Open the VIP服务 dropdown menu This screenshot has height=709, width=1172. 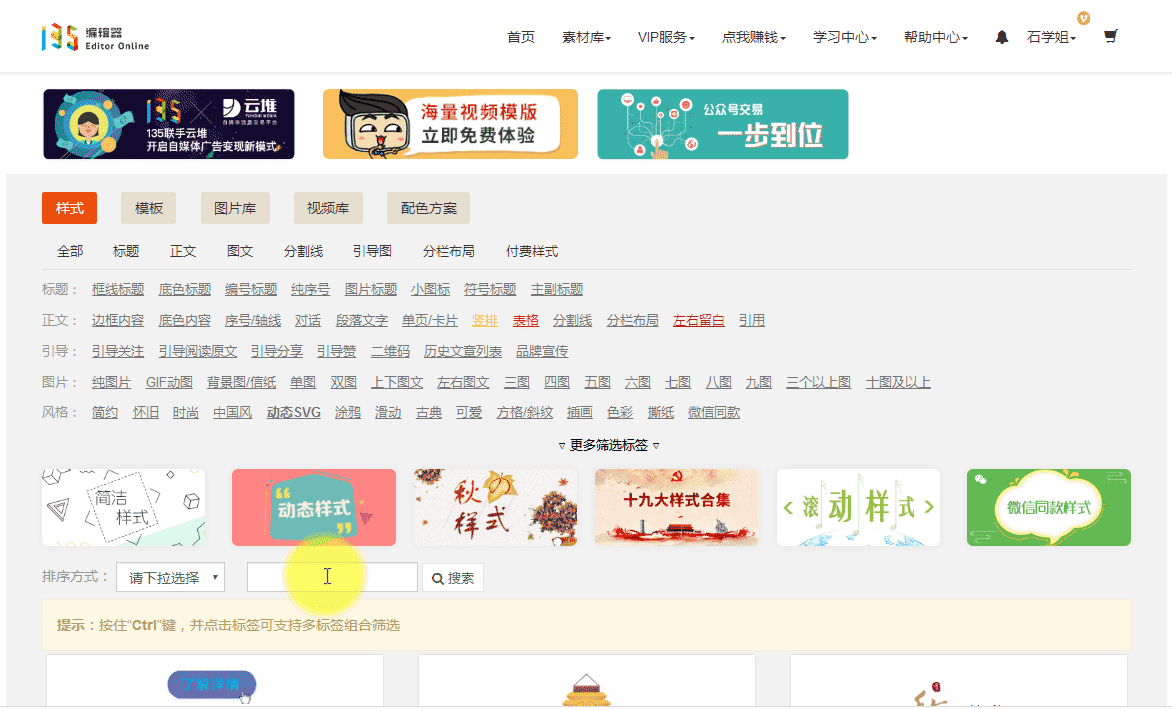click(666, 37)
